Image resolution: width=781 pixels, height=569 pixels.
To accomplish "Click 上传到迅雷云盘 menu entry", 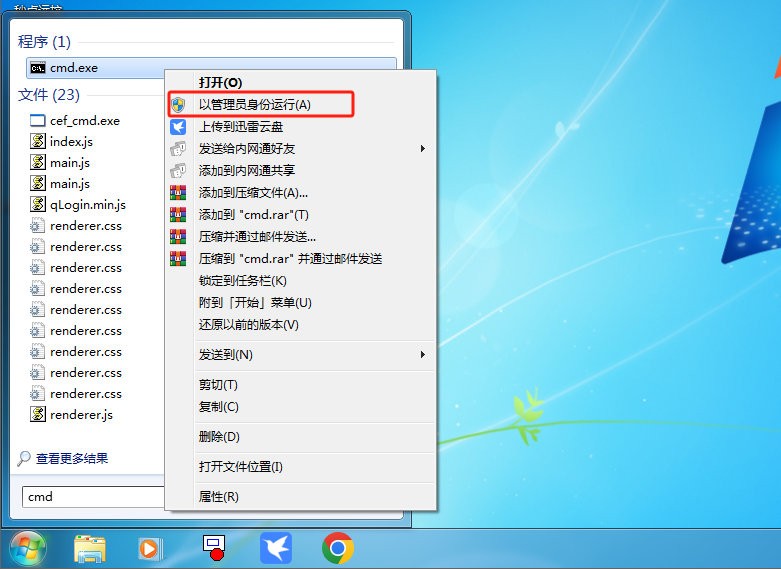I will click(240, 127).
